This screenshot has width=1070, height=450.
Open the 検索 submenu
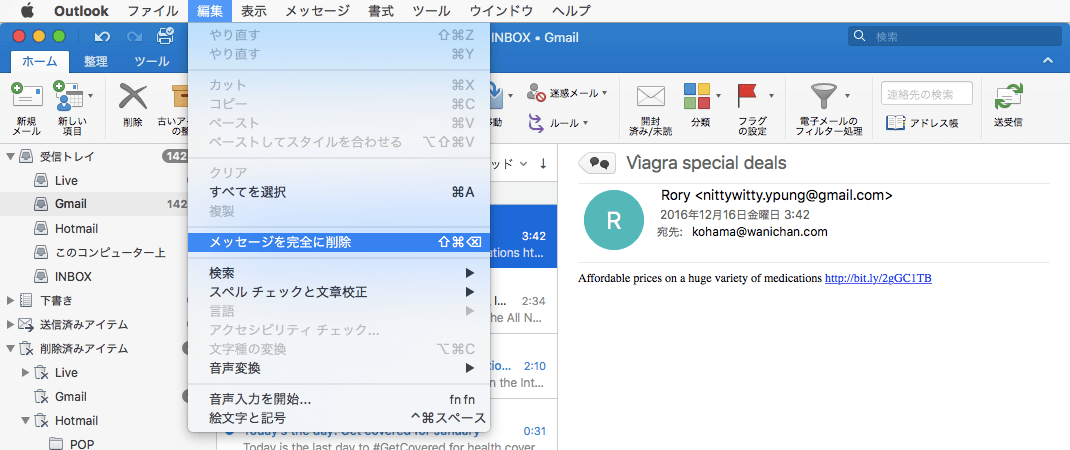(339, 273)
